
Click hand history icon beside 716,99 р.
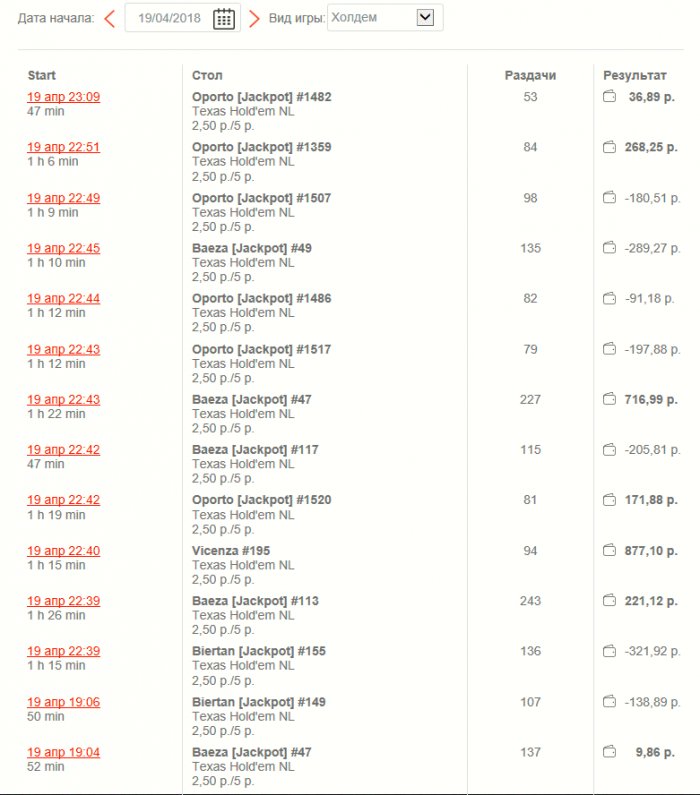tap(609, 399)
